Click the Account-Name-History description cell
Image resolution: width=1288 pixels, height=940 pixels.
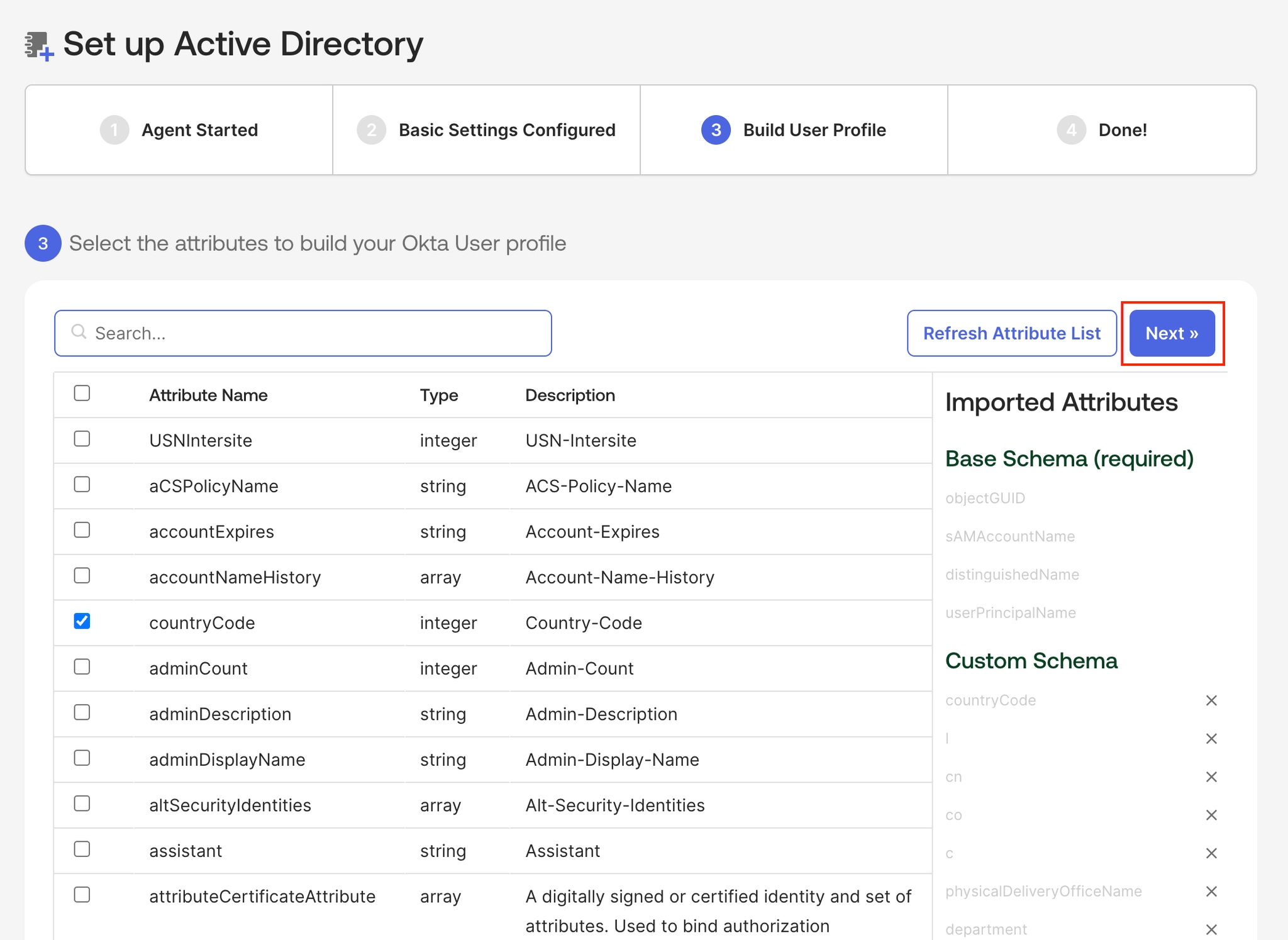(x=620, y=578)
